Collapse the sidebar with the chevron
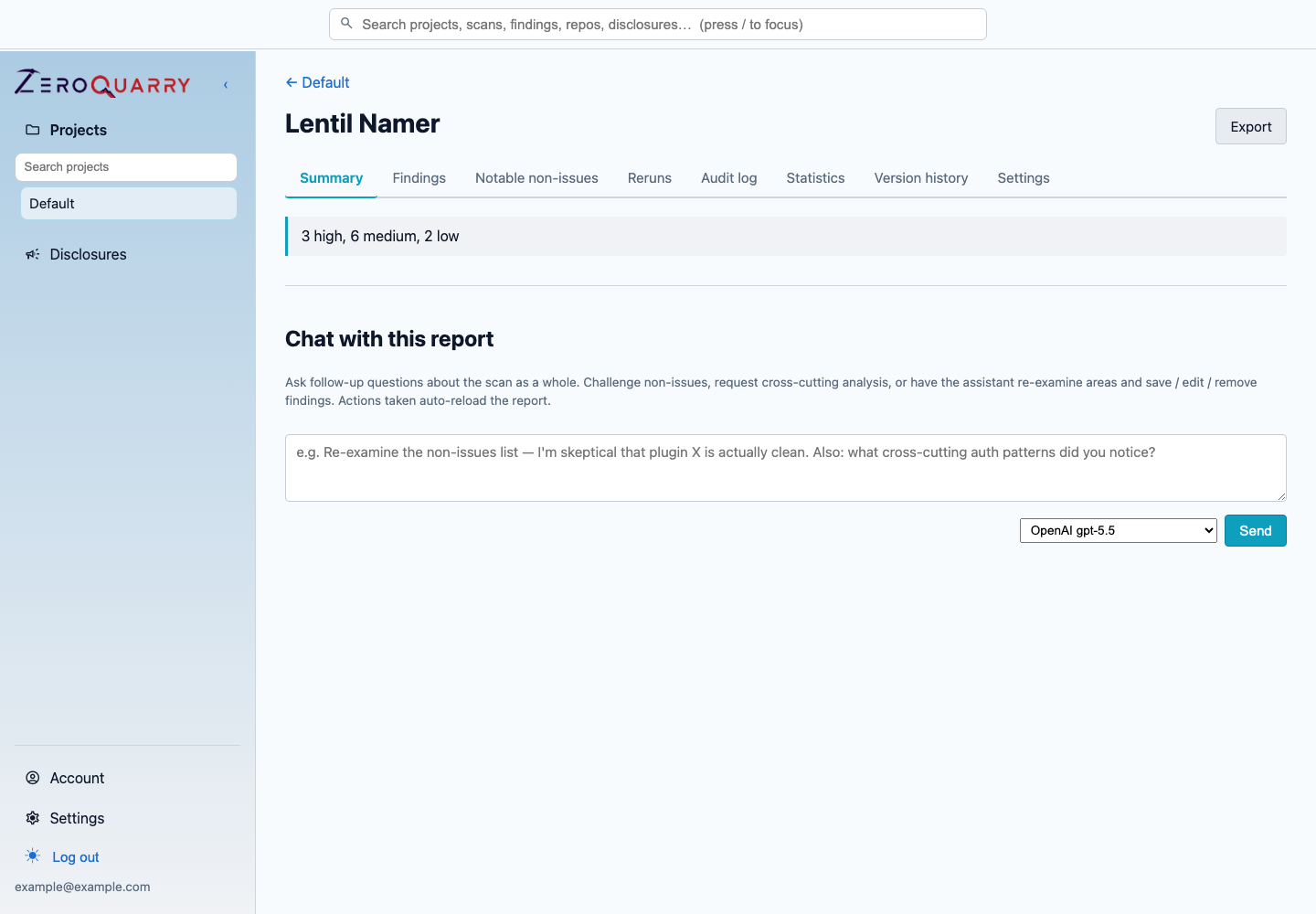 [226, 85]
